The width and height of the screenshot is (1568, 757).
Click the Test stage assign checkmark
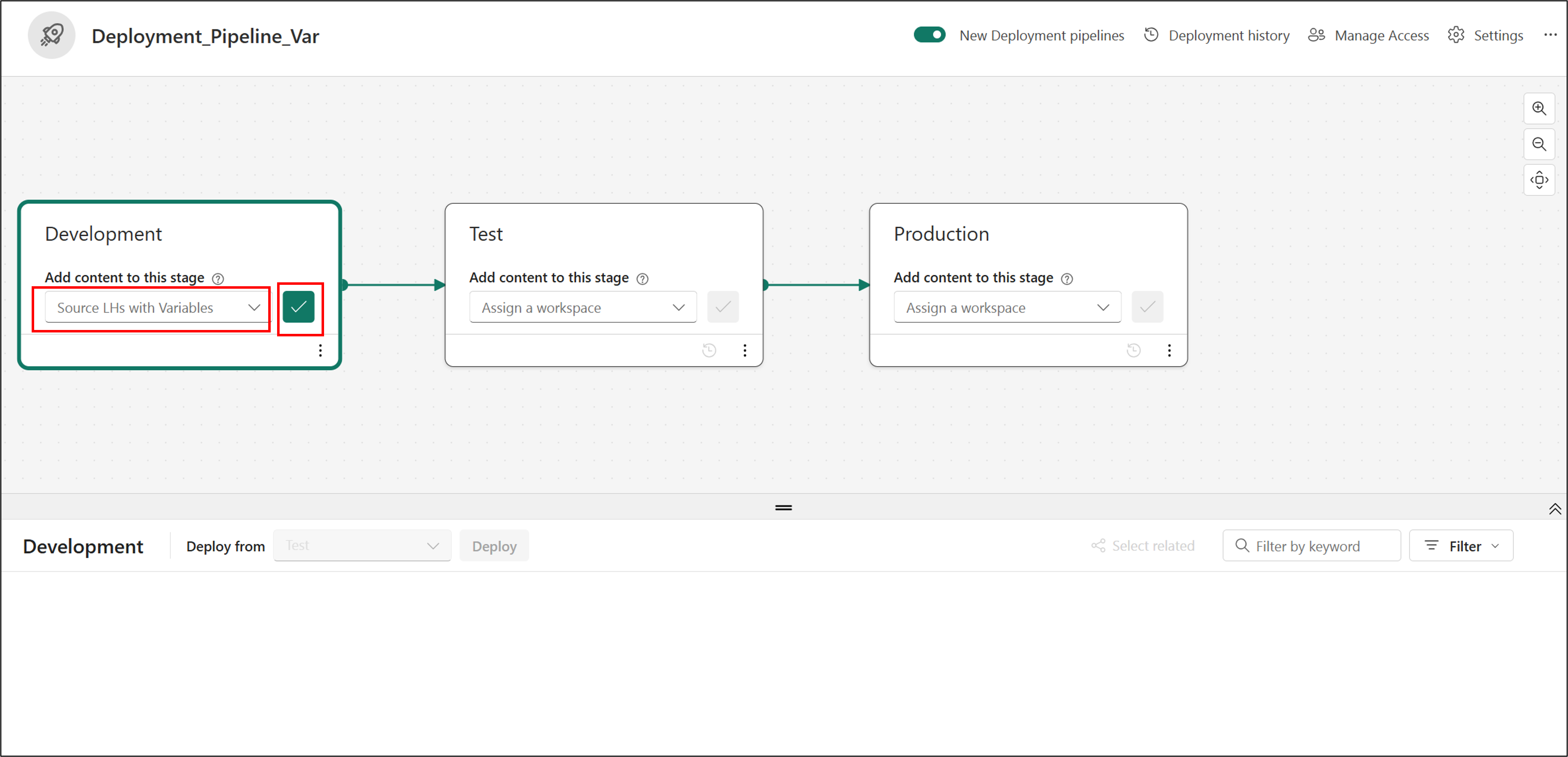click(x=722, y=307)
